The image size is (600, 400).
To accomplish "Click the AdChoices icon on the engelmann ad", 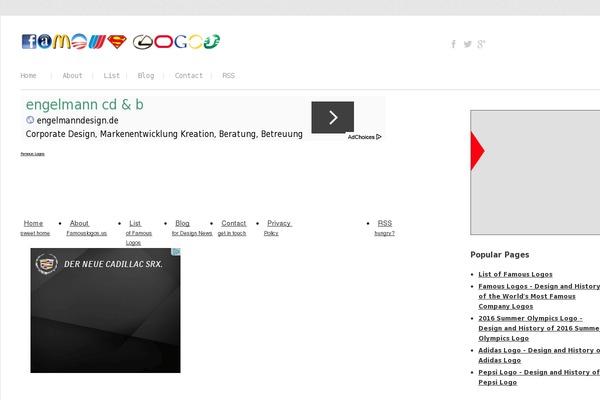I will (379, 137).
